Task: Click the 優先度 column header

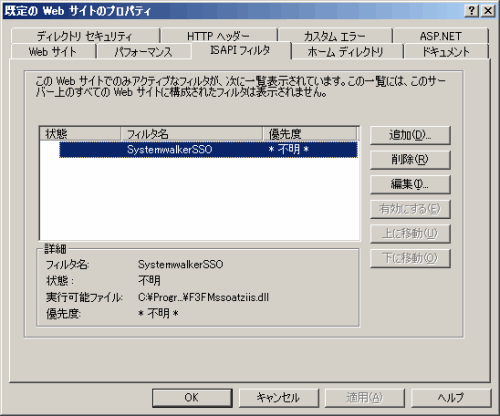Action: (x=310, y=134)
